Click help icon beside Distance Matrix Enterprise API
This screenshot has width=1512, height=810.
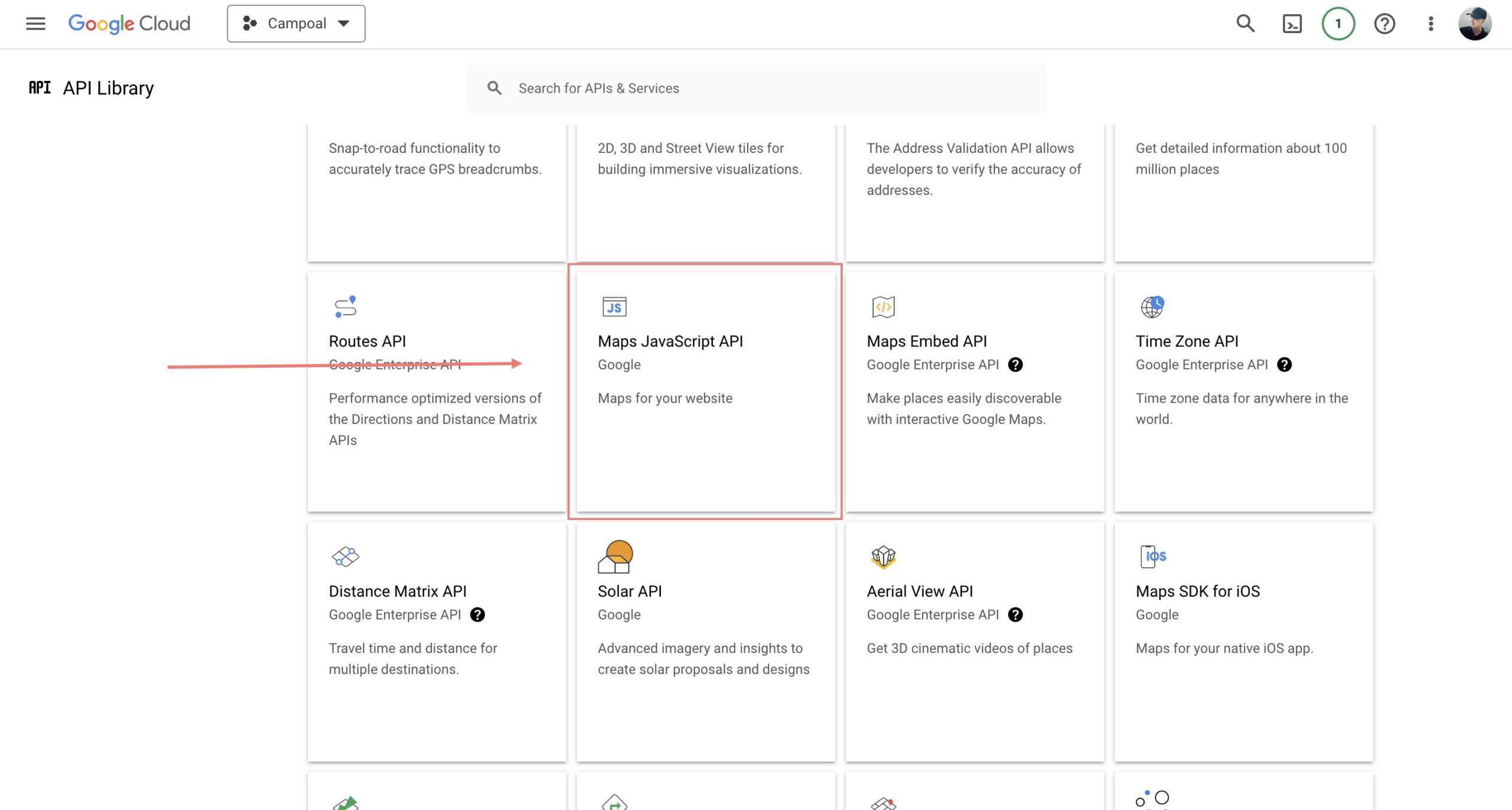click(x=477, y=615)
